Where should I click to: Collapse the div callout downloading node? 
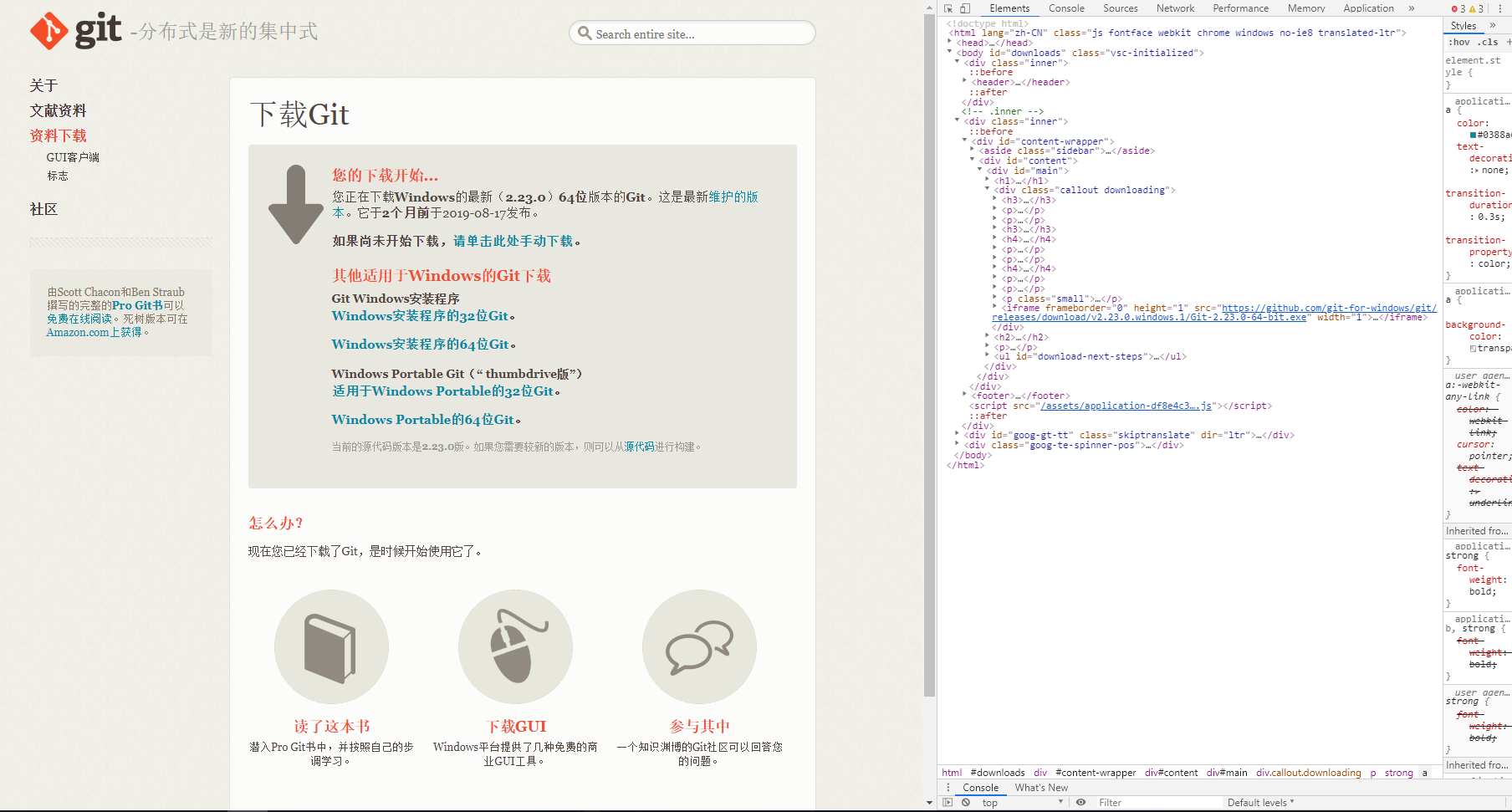pos(988,189)
